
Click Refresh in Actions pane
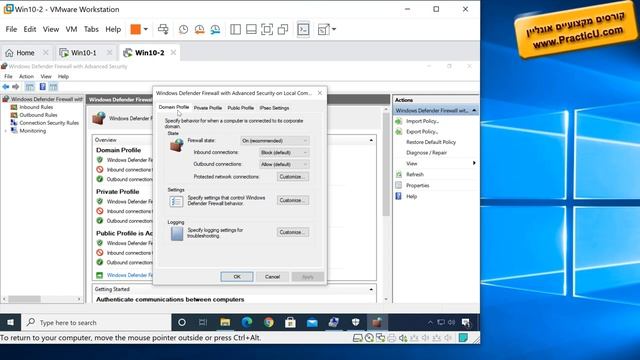[x=415, y=174]
